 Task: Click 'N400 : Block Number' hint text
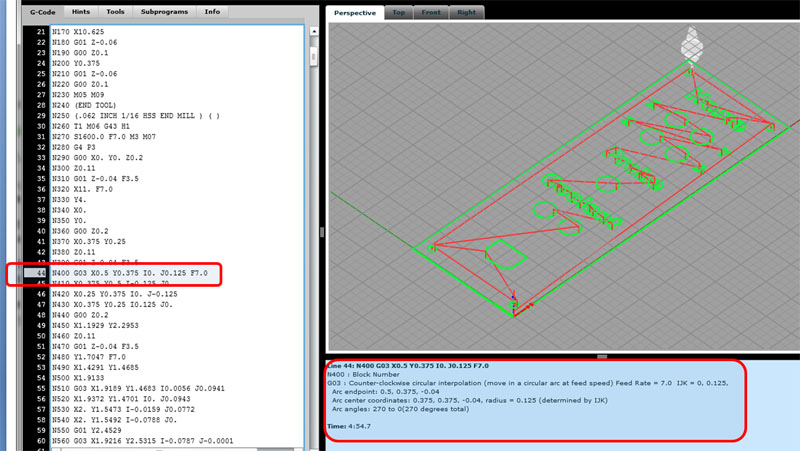click(x=363, y=374)
